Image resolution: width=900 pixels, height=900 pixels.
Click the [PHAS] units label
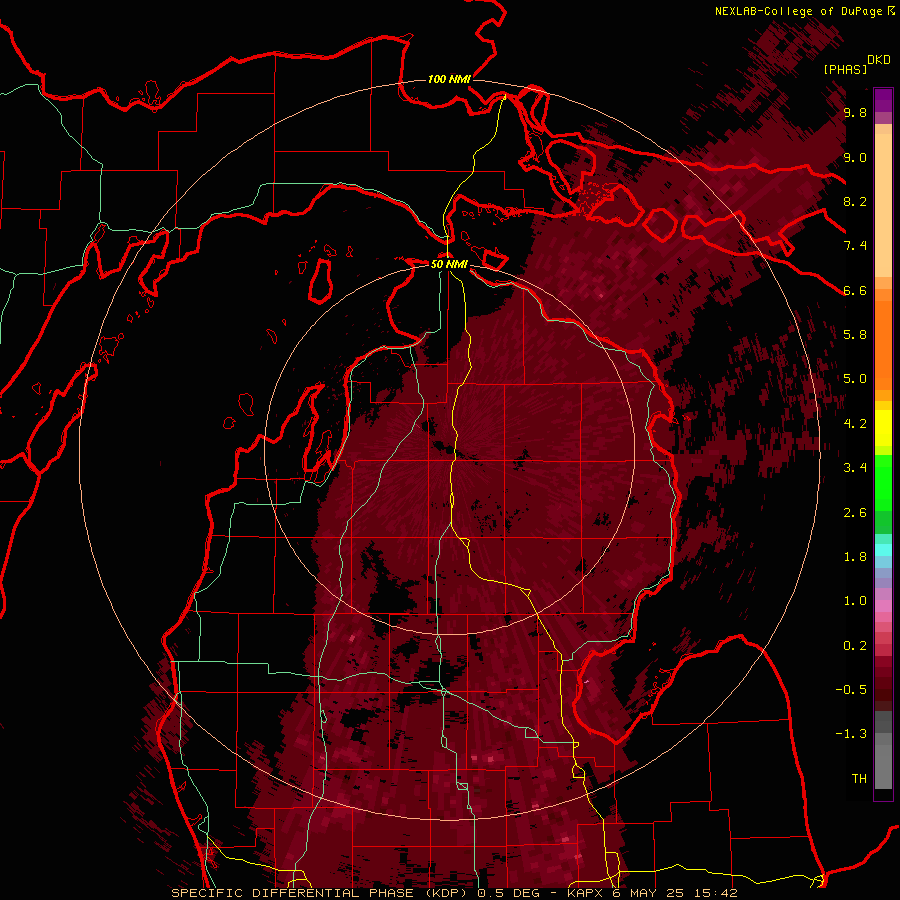[845, 69]
